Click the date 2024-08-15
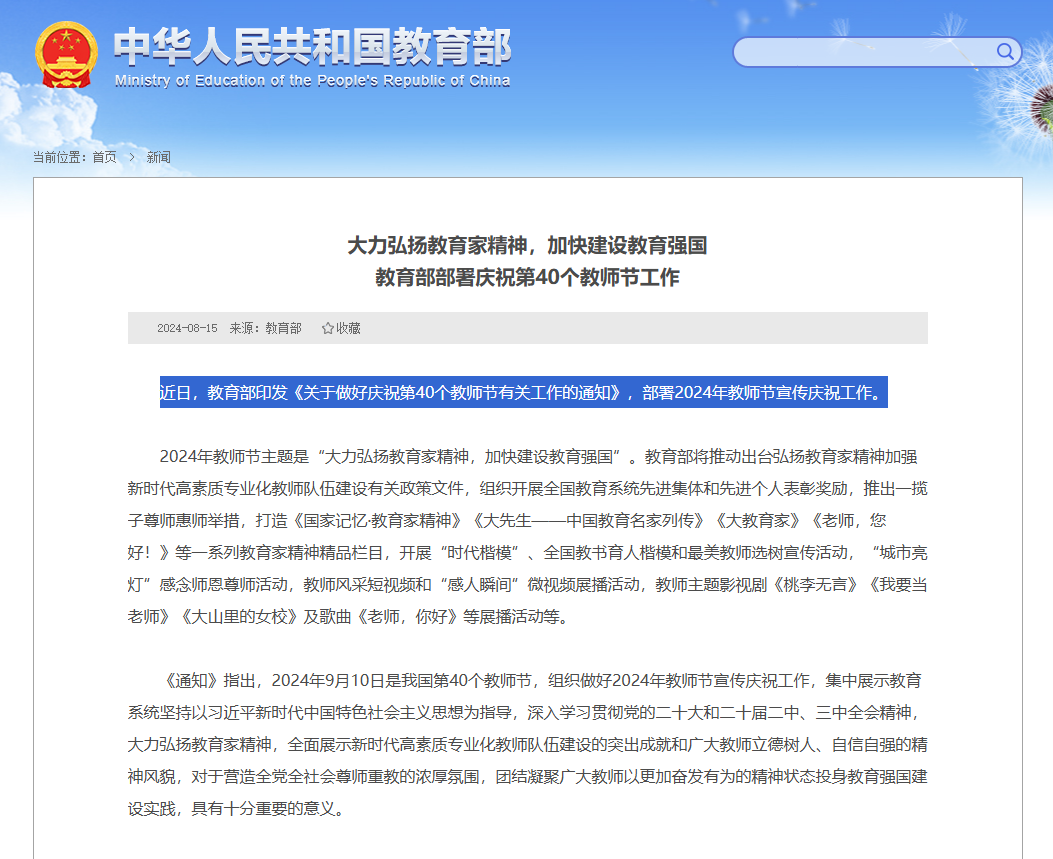 tap(187, 328)
